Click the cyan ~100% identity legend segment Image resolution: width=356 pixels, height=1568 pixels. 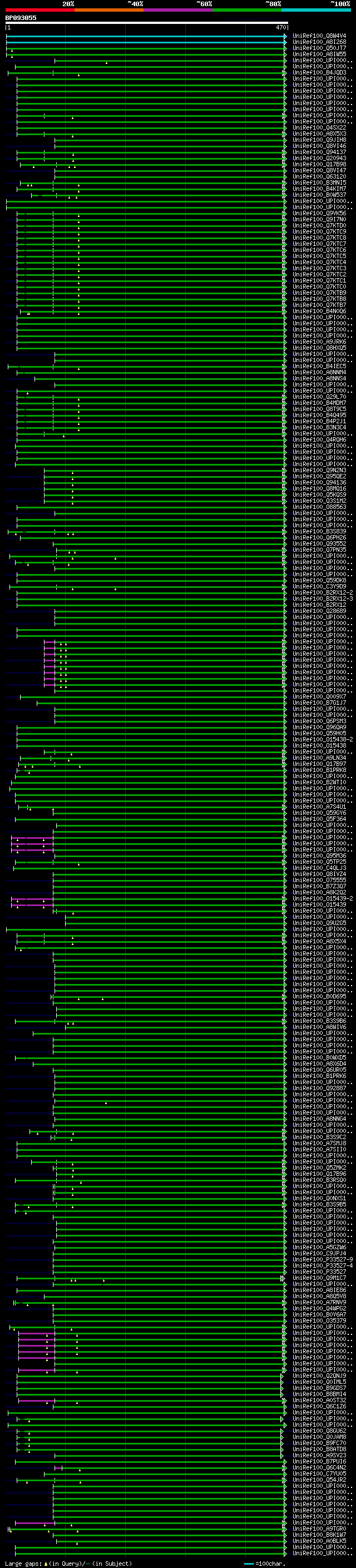click(316, 10)
